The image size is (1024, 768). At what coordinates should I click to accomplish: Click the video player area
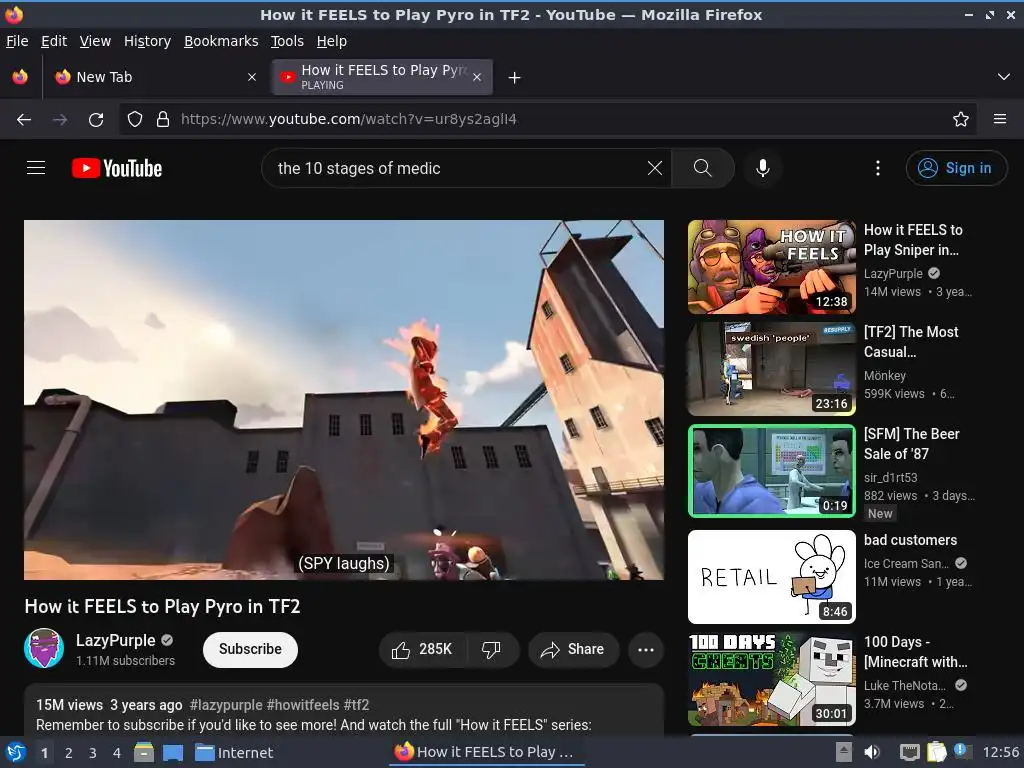344,400
